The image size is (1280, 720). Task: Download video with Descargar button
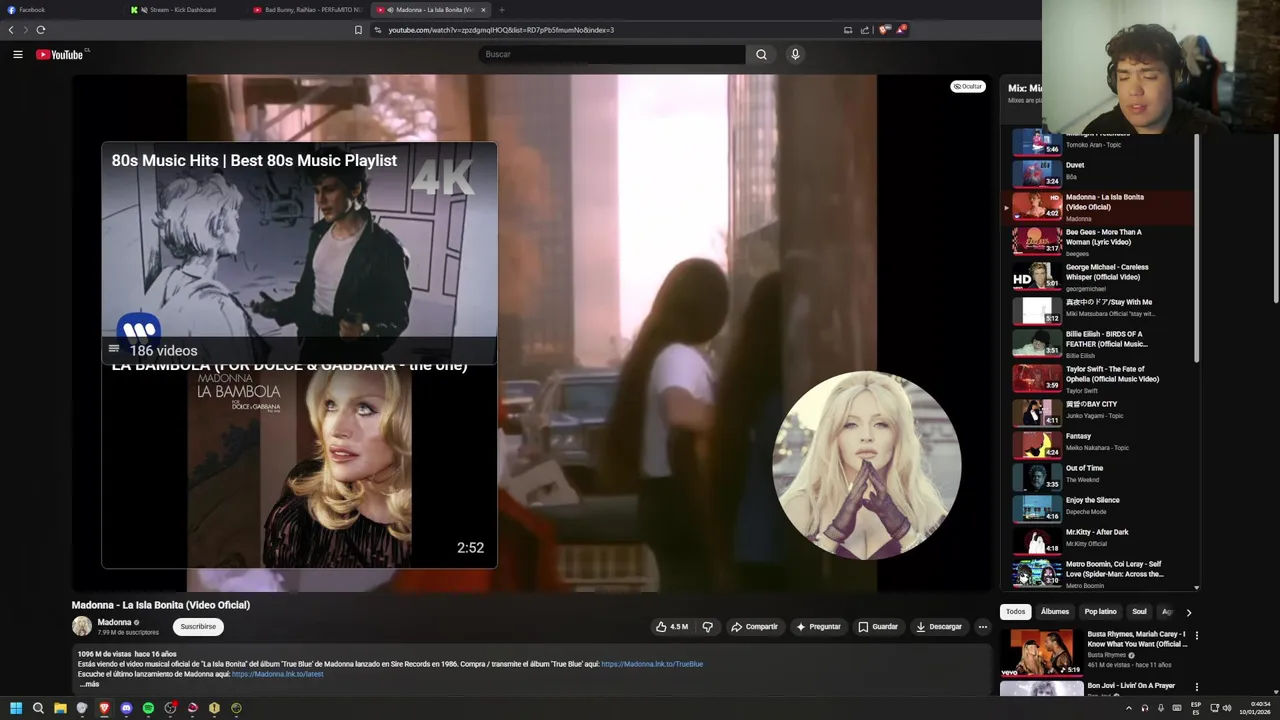[939, 627]
